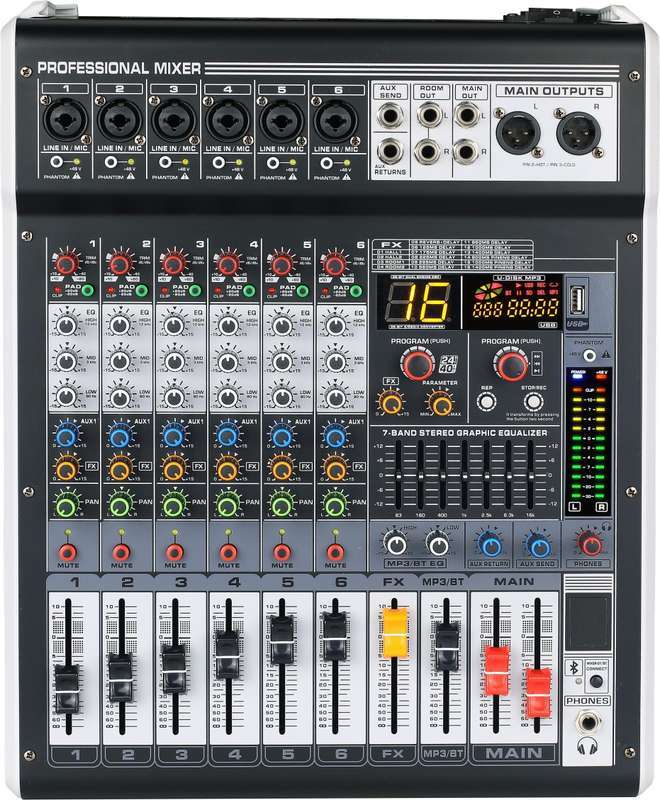Image resolution: width=660 pixels, height=800 pixels.
Task: Click the channel 3 orange FX knob
Action: pyautogui.click(x=174, y=470)
